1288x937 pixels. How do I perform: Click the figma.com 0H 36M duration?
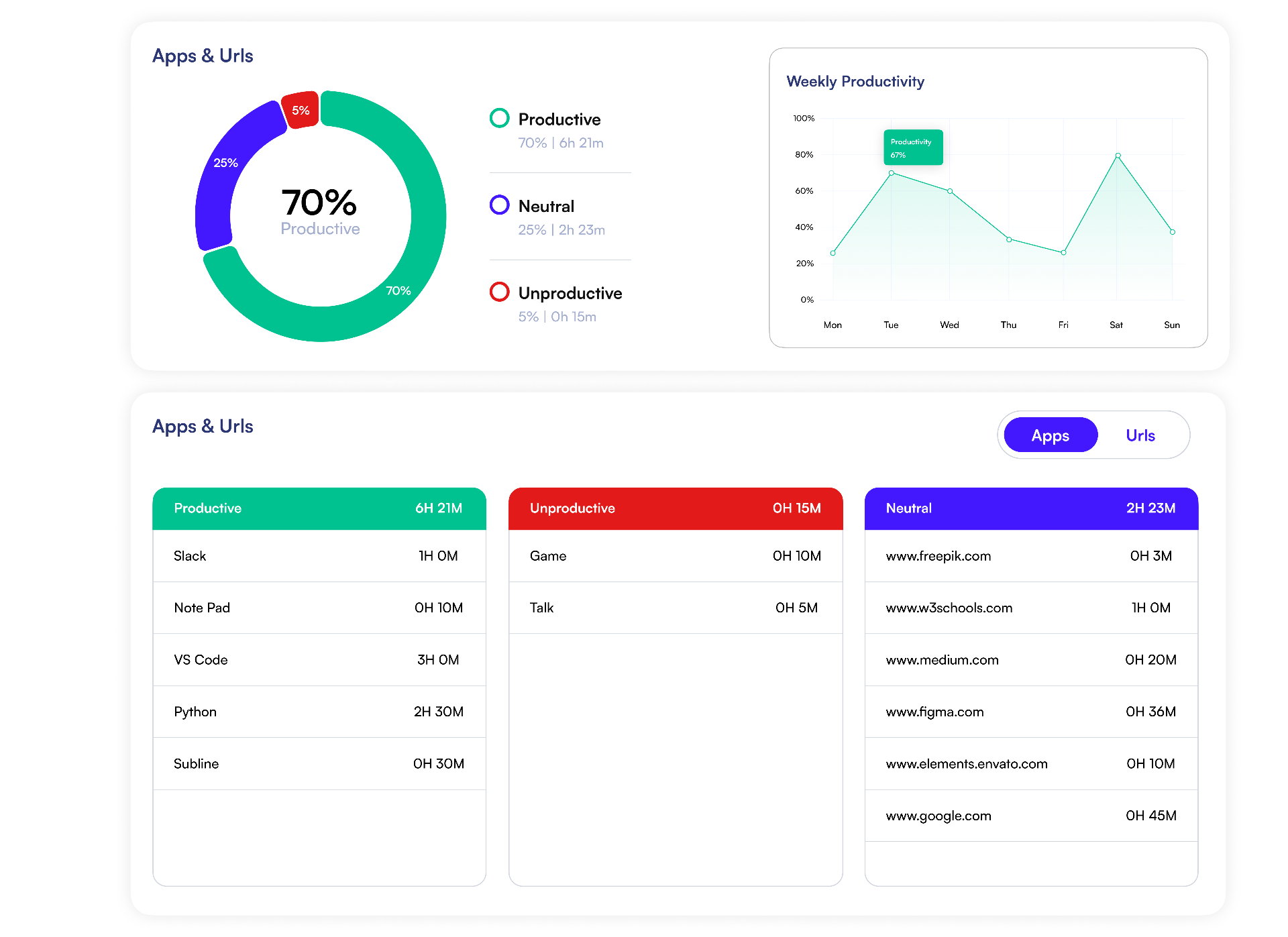tap(1151, 712)
